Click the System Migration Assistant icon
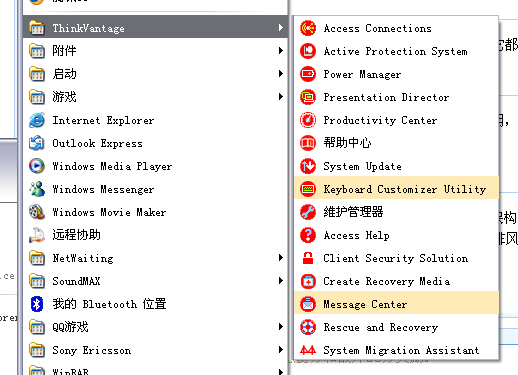Screen dimensions: 518x375 coord(308,350)
